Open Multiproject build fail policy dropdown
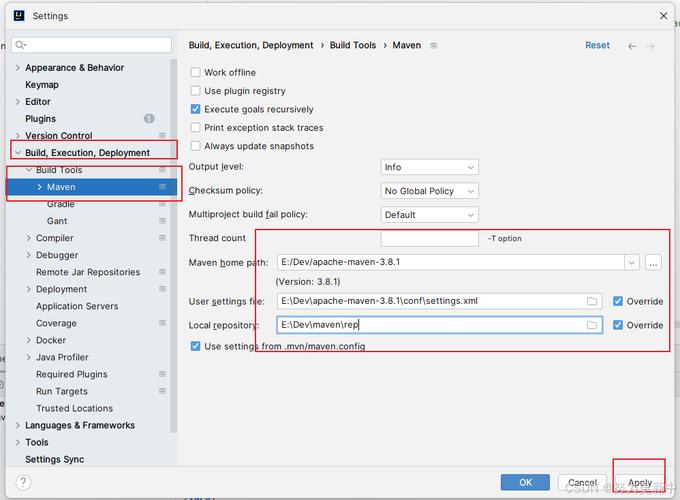 point(429,215)
